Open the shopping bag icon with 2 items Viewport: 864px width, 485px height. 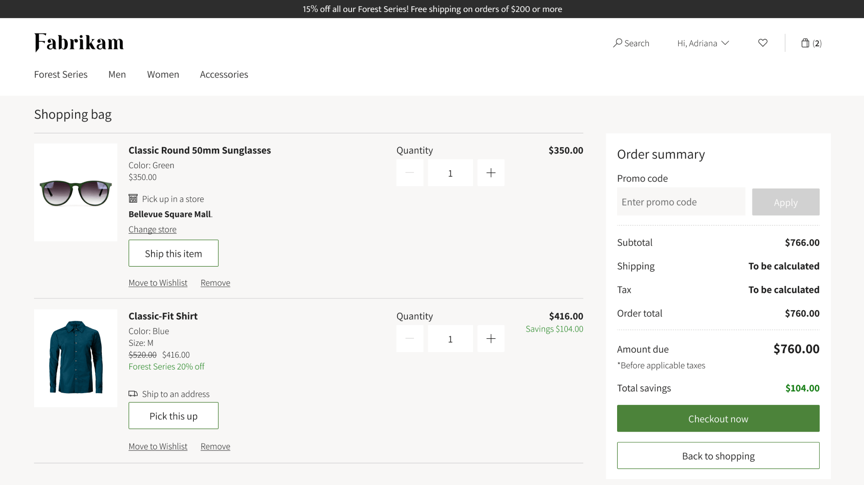[811, 43]
